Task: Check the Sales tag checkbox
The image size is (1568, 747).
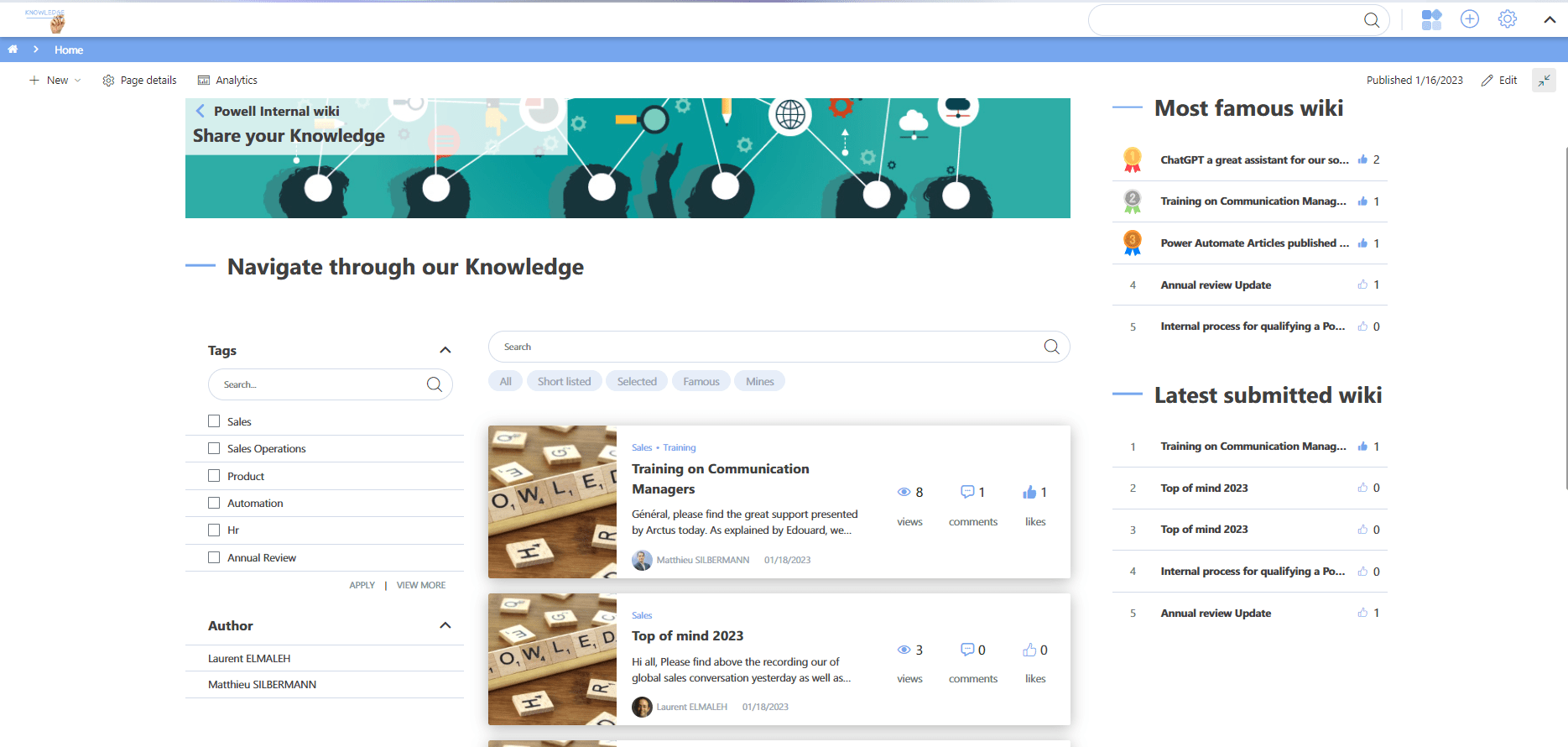Action: click(x=214, y=421)
